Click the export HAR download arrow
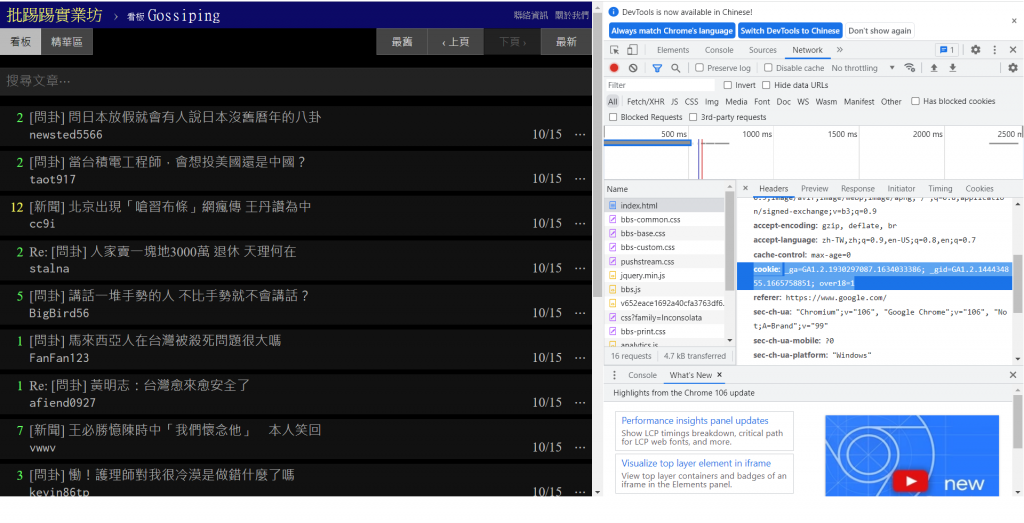Viewport: 1024px width, 523px height. 952,68
